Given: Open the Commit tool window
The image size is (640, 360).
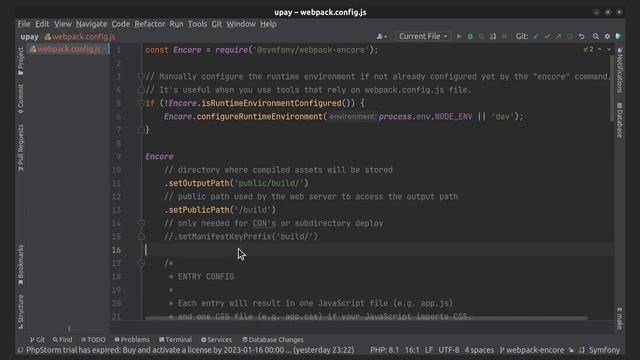Looking at the screenshot, I should [21, 99].
